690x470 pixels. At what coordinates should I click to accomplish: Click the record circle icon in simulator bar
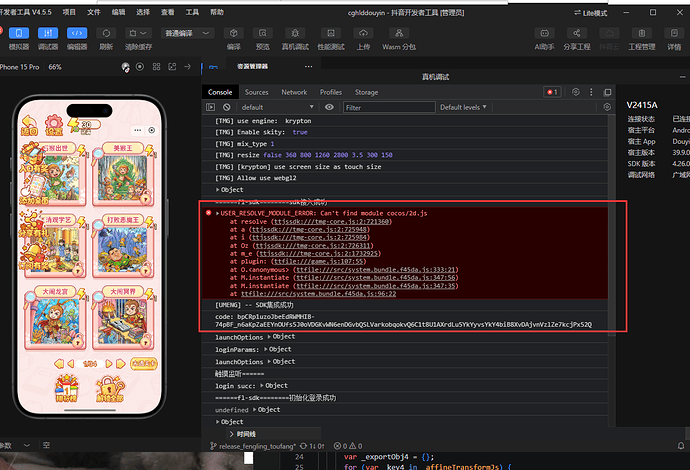tap(140, 67)
